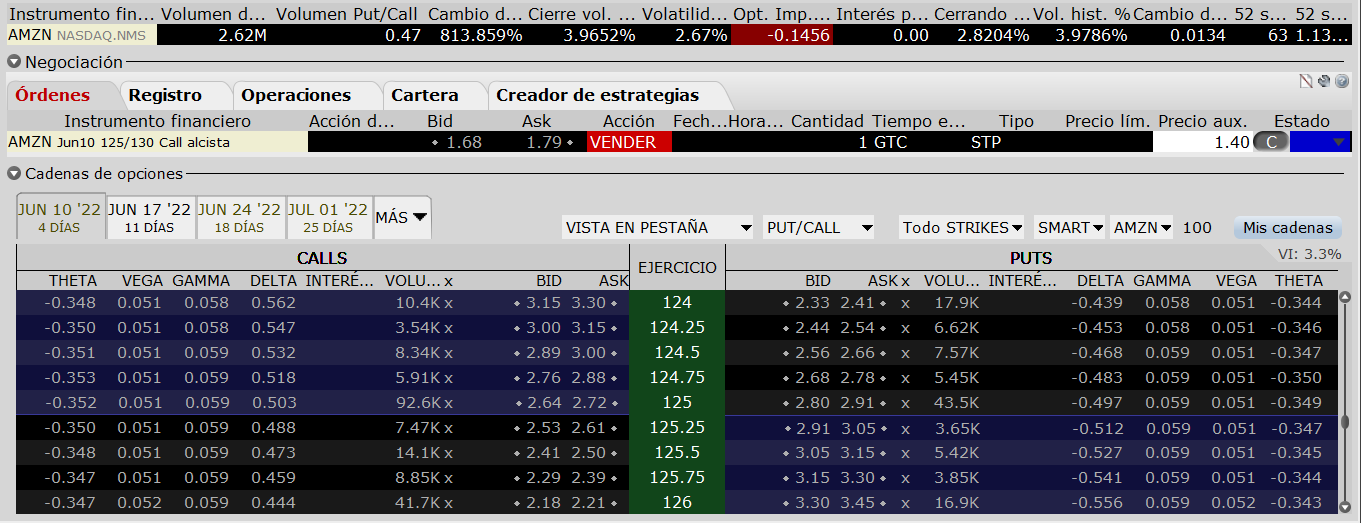Click call volume 92.6K at strike 125
This screenshot has width=1361, height=523.
point(418,402)
